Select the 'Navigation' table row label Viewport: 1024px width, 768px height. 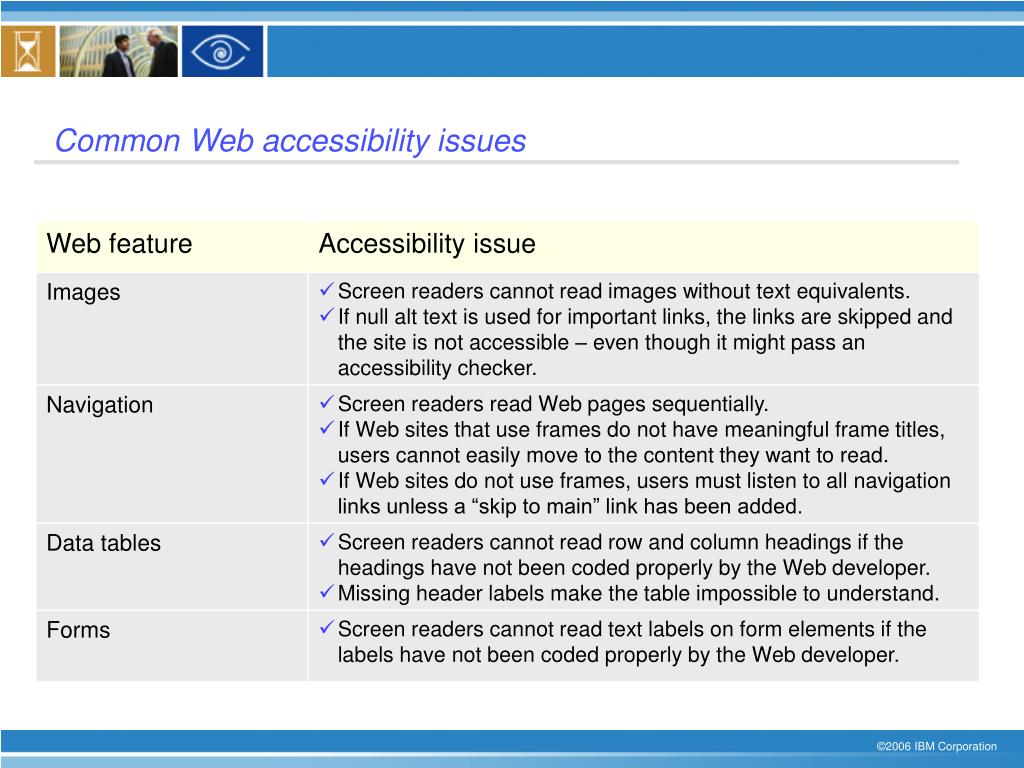(x=100, y=405)
